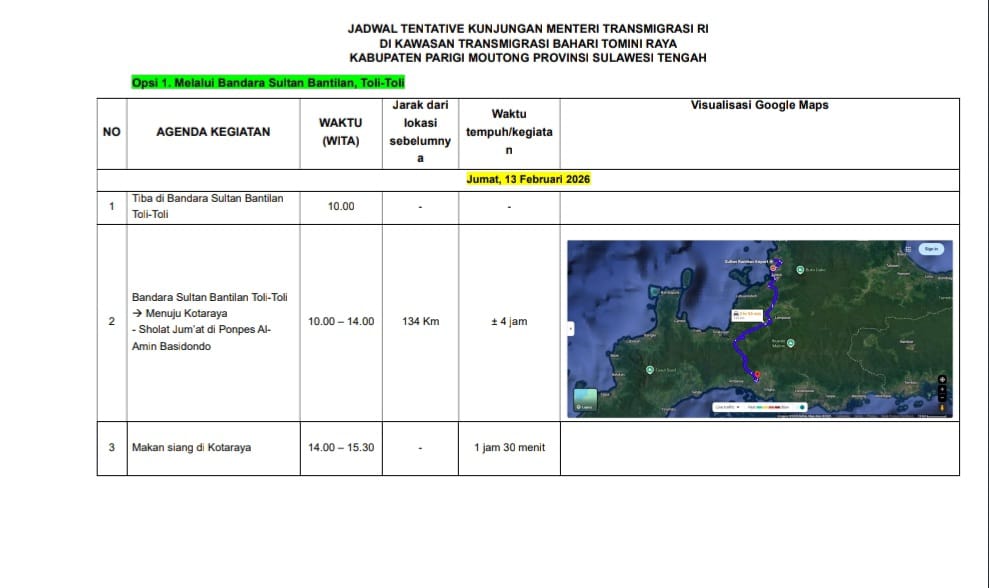Toggle the teal button in traffic bar
Image resolution: width=989 pixels, height=588 pixels.
pos(802,407)
